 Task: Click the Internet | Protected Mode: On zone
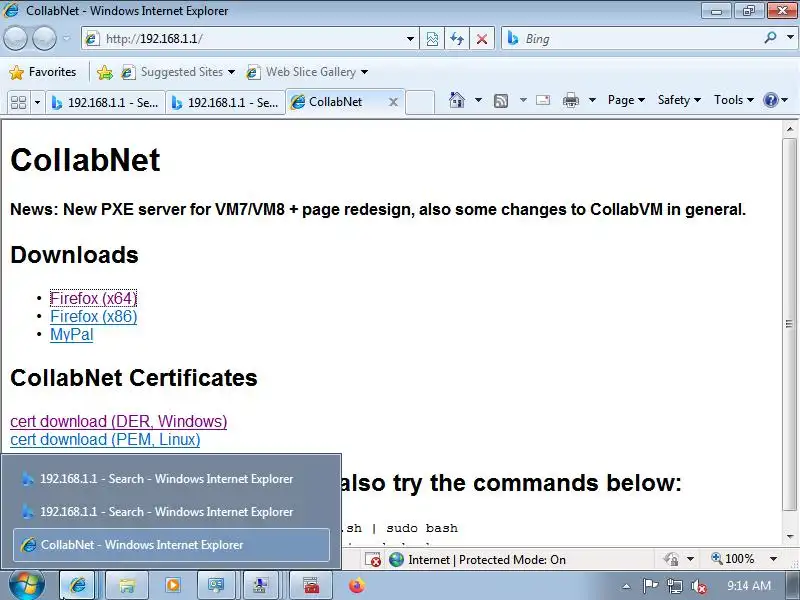[478, 560]
